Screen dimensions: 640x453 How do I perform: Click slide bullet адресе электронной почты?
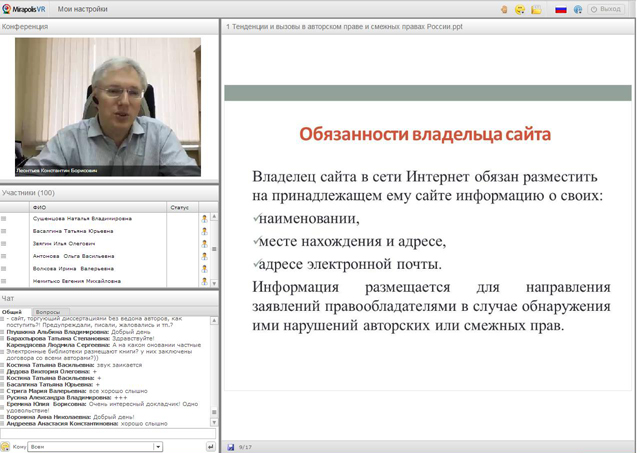pos(350,264)
